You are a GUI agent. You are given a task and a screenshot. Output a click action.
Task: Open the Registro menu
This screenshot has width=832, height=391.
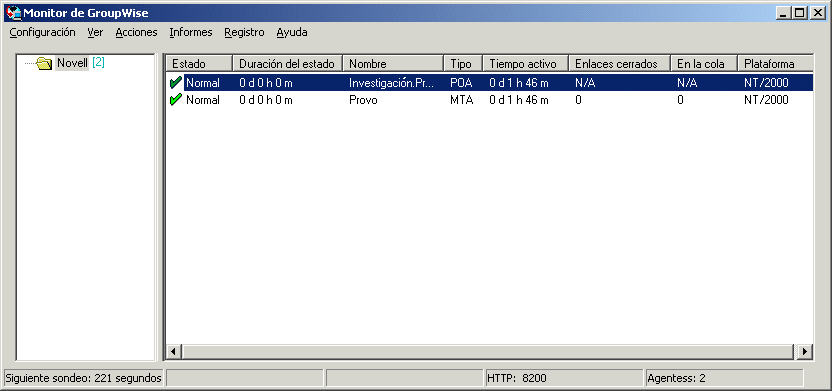click(x=244, y=32)
